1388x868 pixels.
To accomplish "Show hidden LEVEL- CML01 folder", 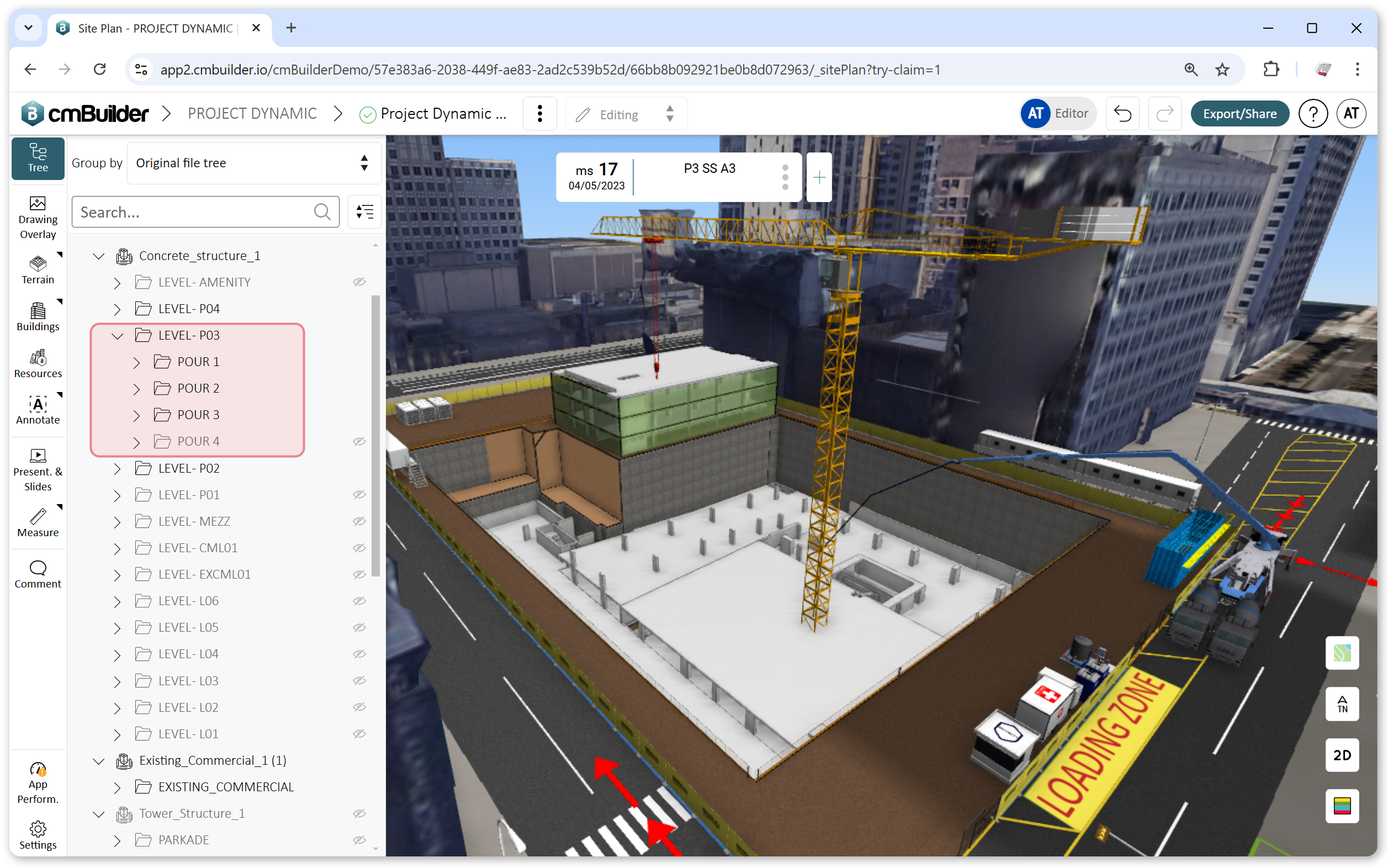I will tap(359, 548).
